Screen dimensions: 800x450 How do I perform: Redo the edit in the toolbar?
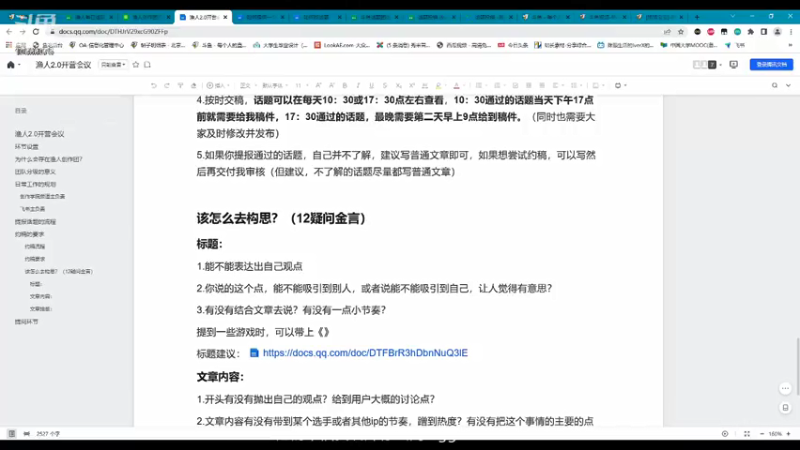pyautogui.click(x=167, y=86)
